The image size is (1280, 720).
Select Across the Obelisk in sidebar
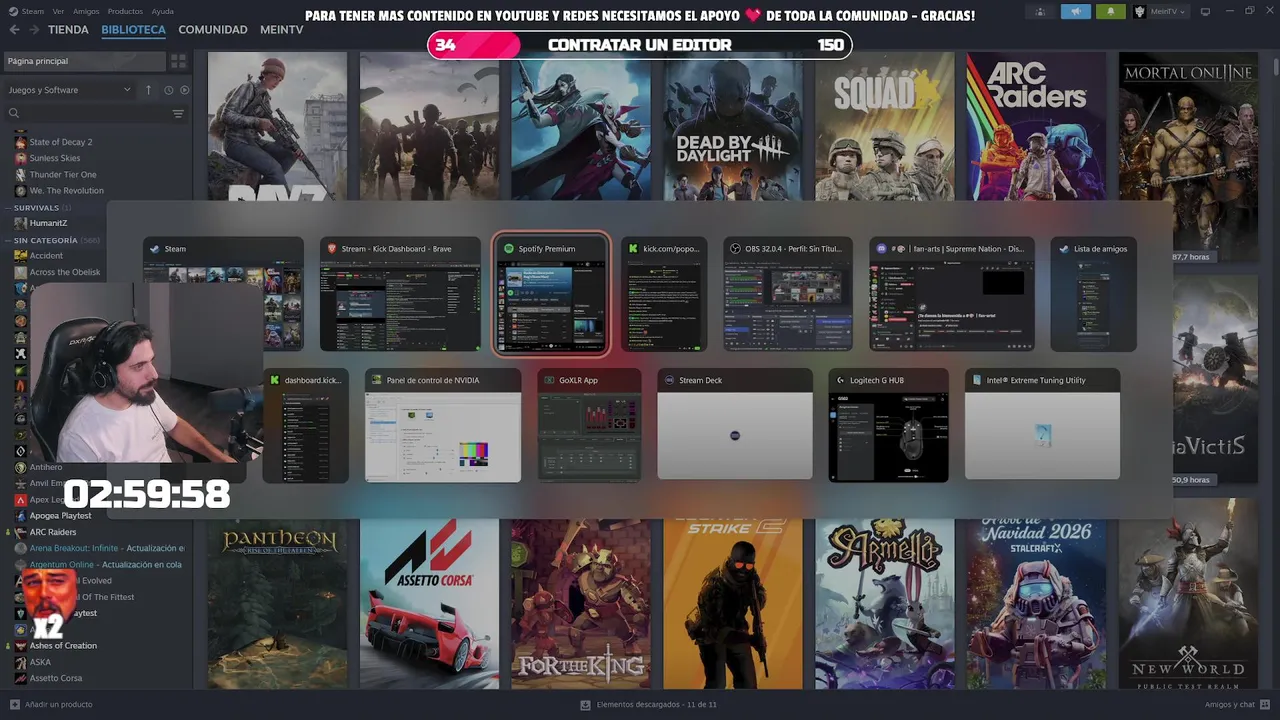pos(65,272)
